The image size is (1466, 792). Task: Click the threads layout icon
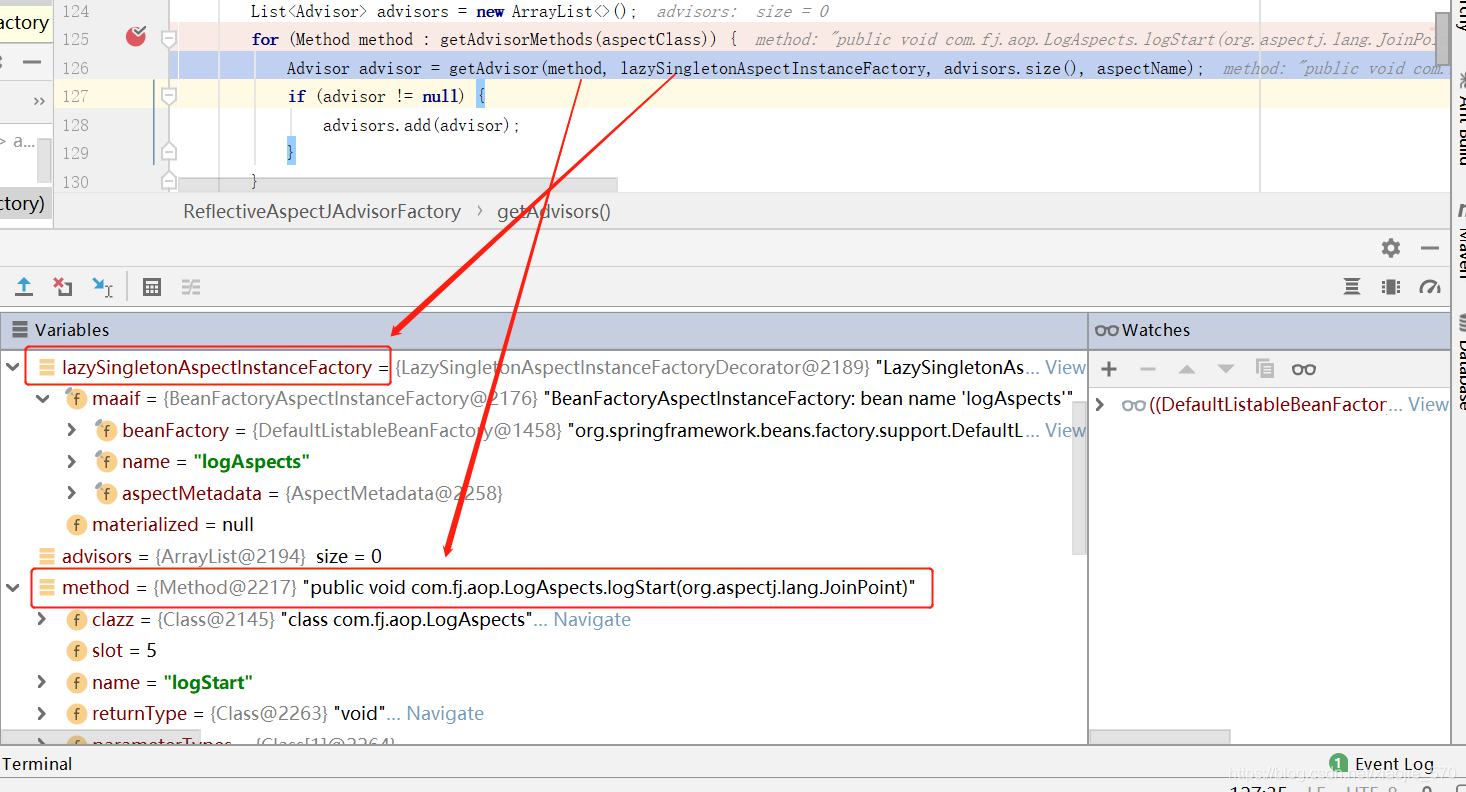point(1391,287)
